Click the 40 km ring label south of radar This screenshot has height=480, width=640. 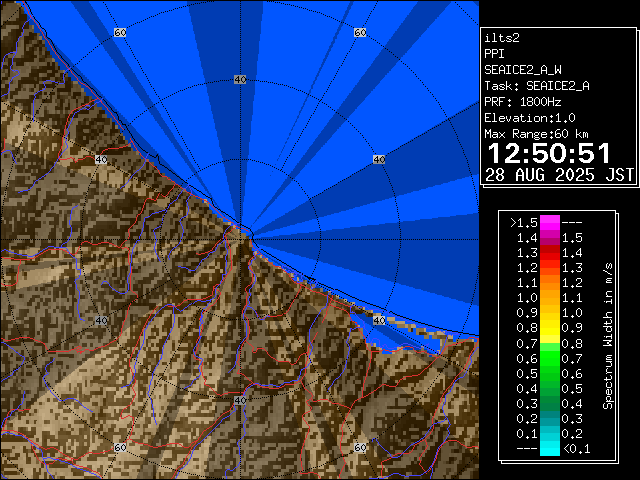(x=239, y=400)
